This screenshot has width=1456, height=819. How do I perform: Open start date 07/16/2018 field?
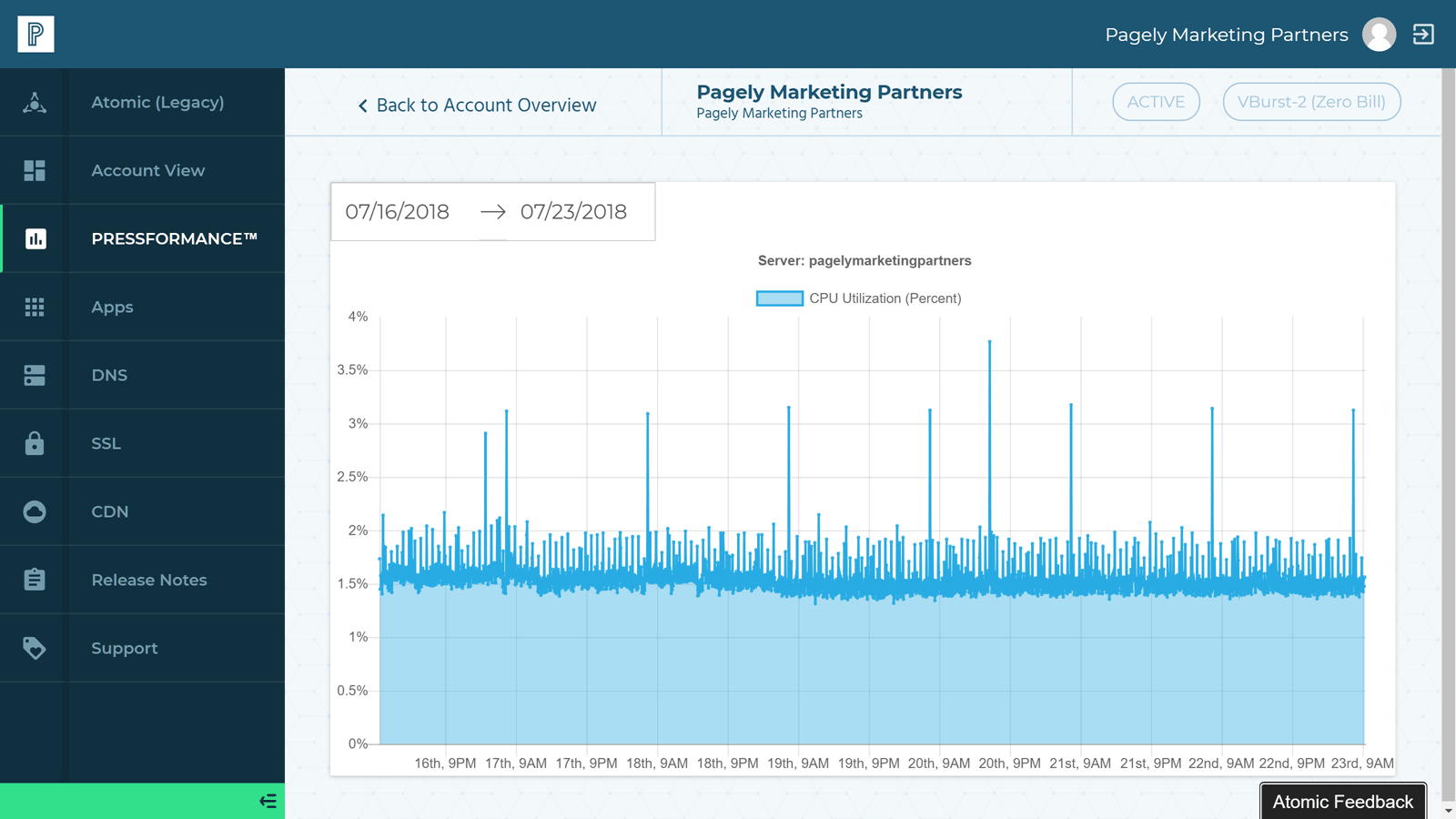398,212
